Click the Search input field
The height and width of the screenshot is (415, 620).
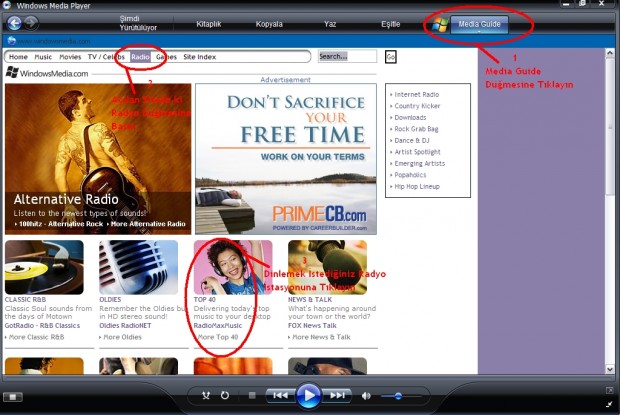coord(347,57)
